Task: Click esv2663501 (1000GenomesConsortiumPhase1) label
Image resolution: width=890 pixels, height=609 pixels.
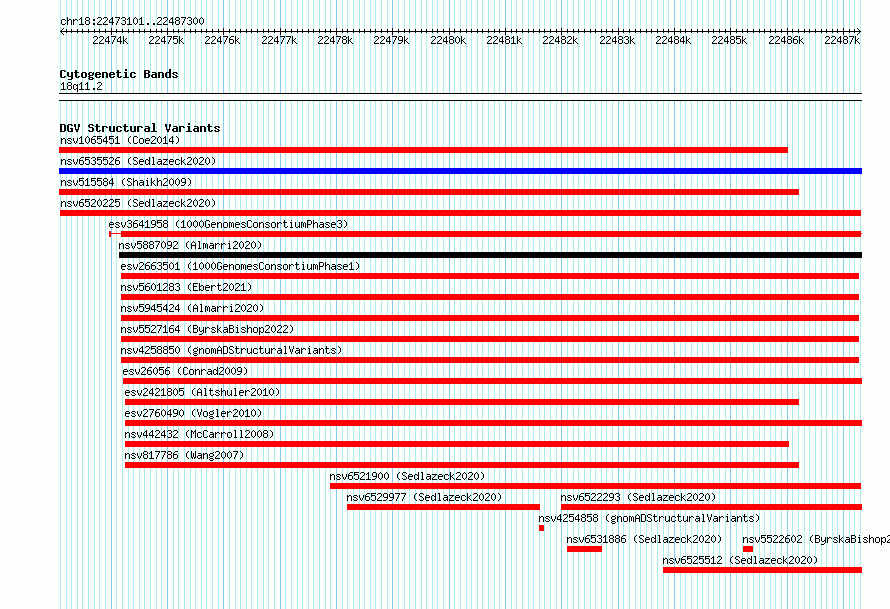Action: click(x=240, y=266)
